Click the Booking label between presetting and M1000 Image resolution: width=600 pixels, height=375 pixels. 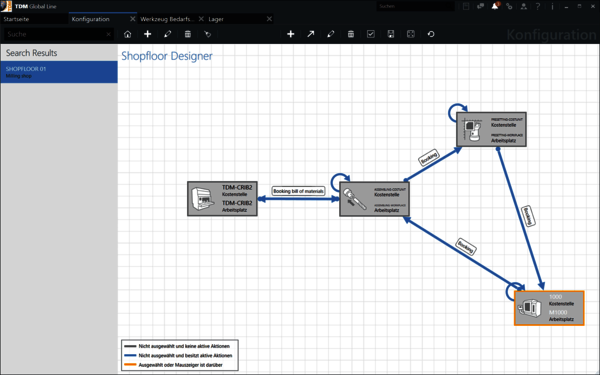point(528,216)
